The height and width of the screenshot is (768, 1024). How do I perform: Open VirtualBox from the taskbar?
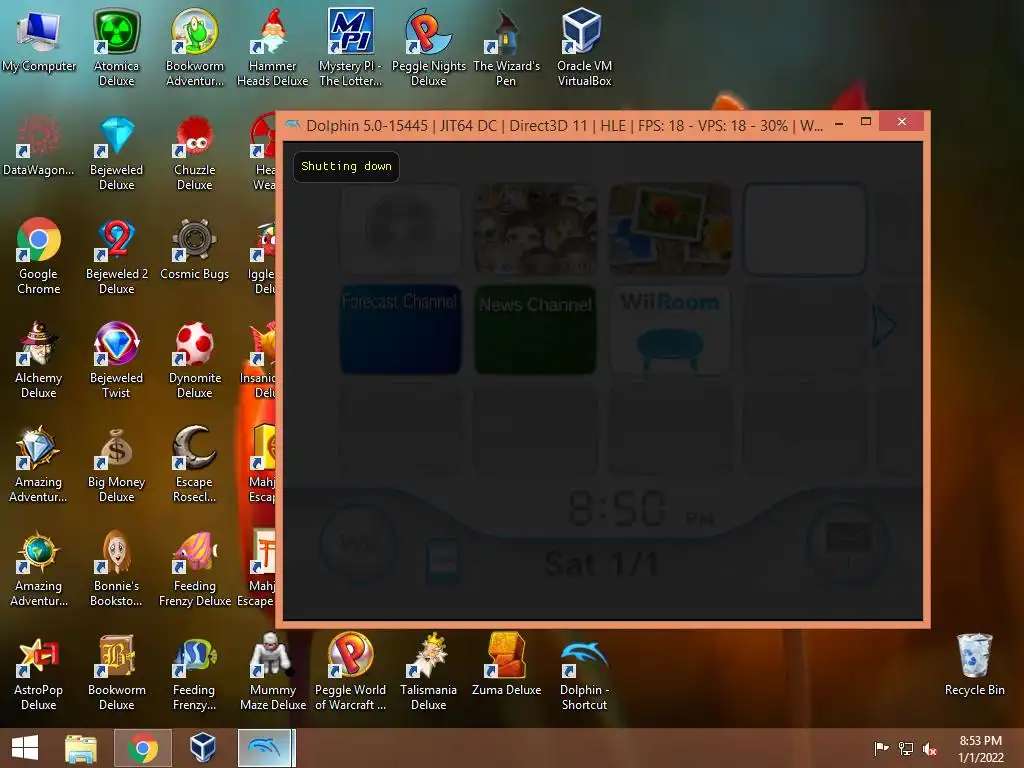[x=202, y=748]
